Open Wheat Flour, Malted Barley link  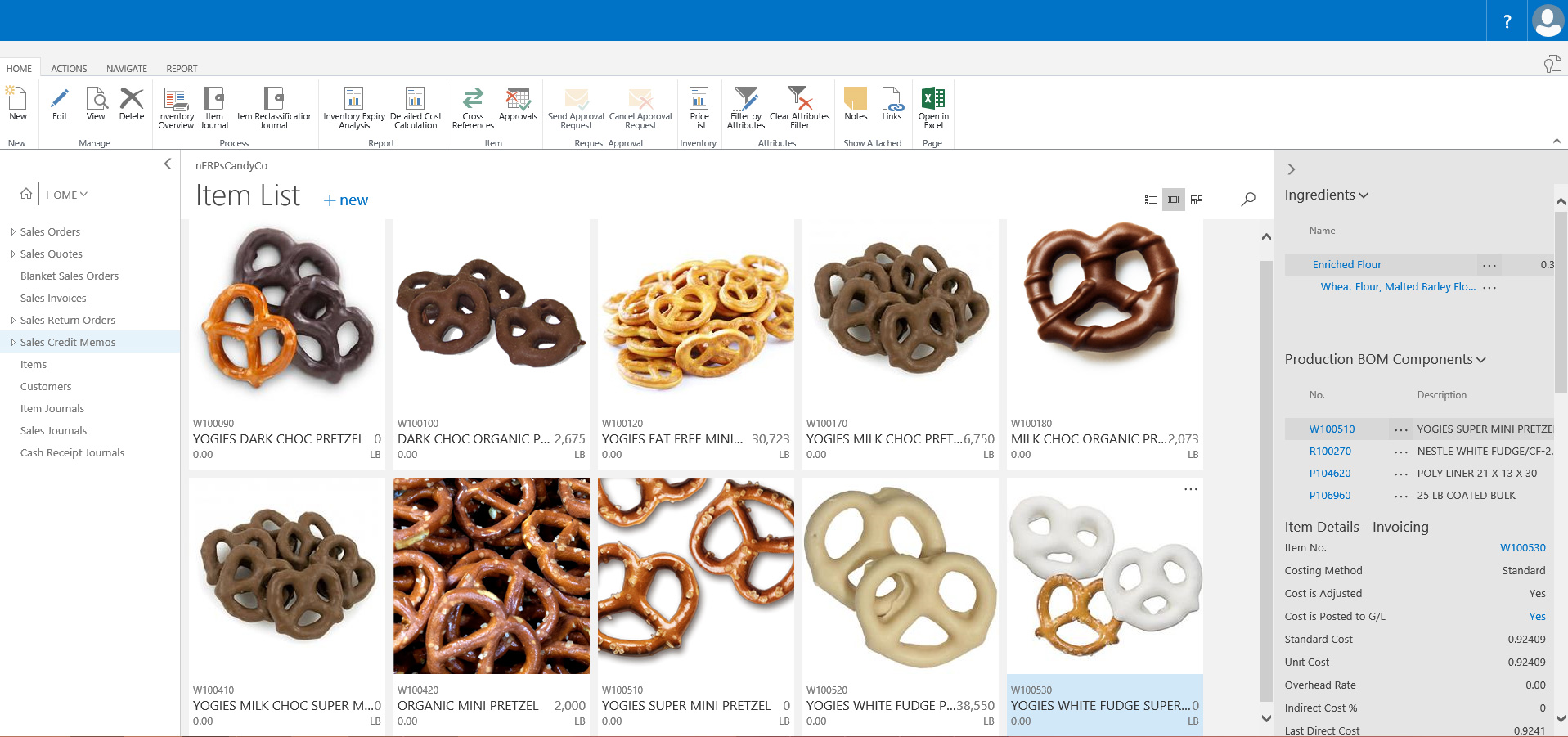pos(1398,286)
